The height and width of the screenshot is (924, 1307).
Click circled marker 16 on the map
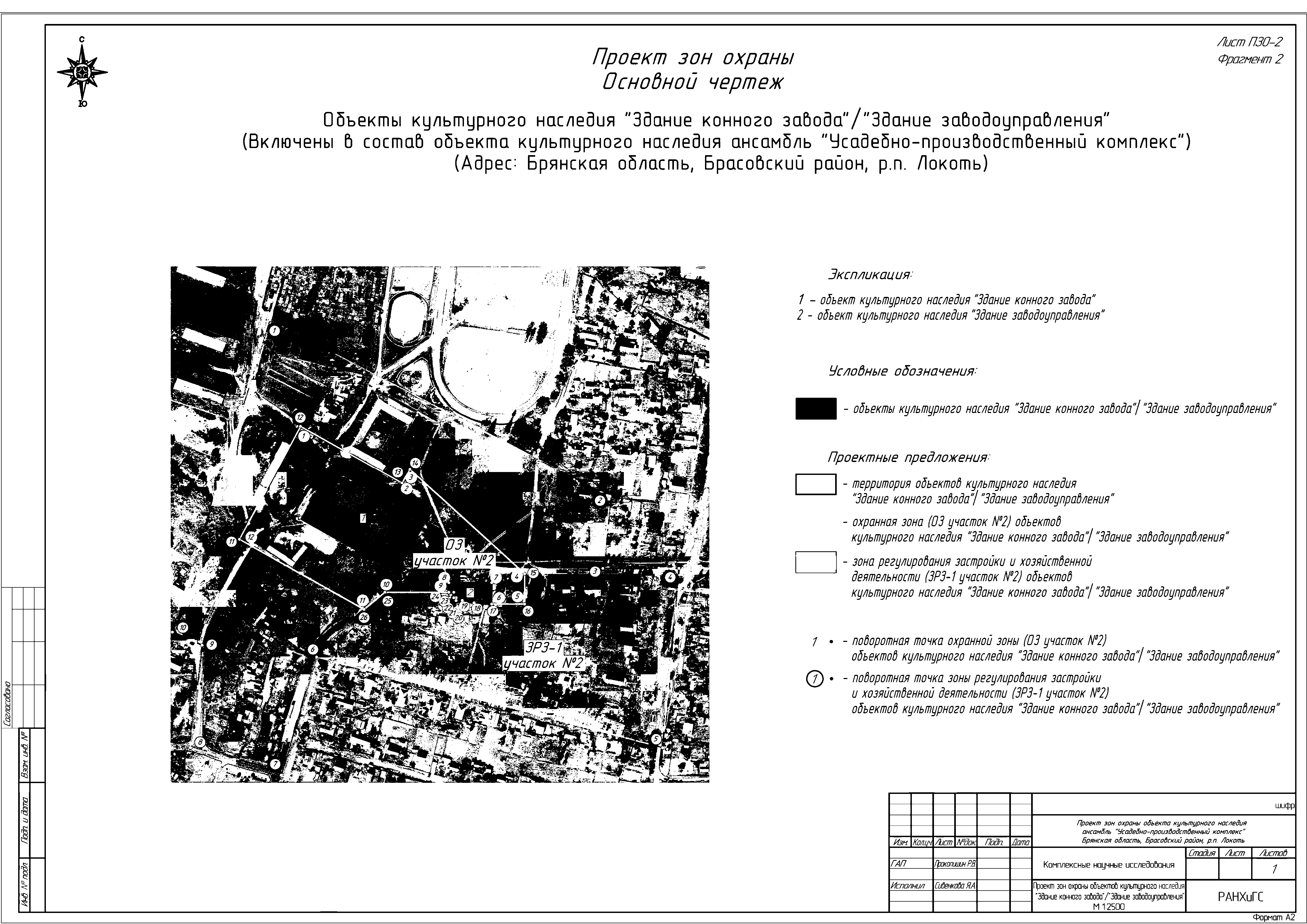(528, 611)
